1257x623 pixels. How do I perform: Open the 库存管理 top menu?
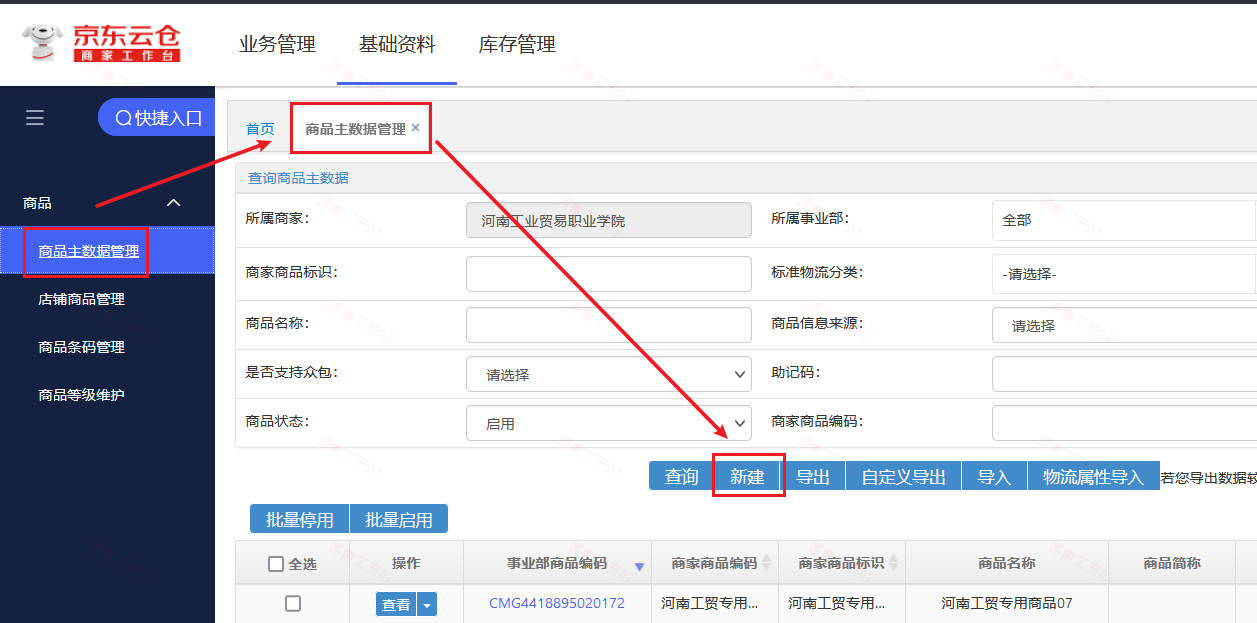click(517, 44)
